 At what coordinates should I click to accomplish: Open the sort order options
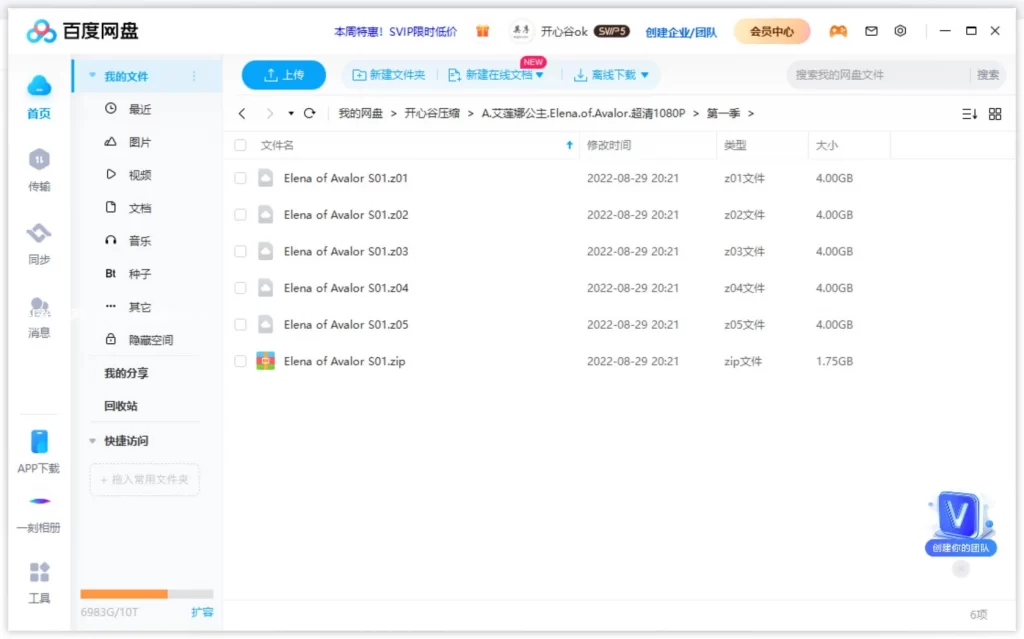click(x=969, y=114)
